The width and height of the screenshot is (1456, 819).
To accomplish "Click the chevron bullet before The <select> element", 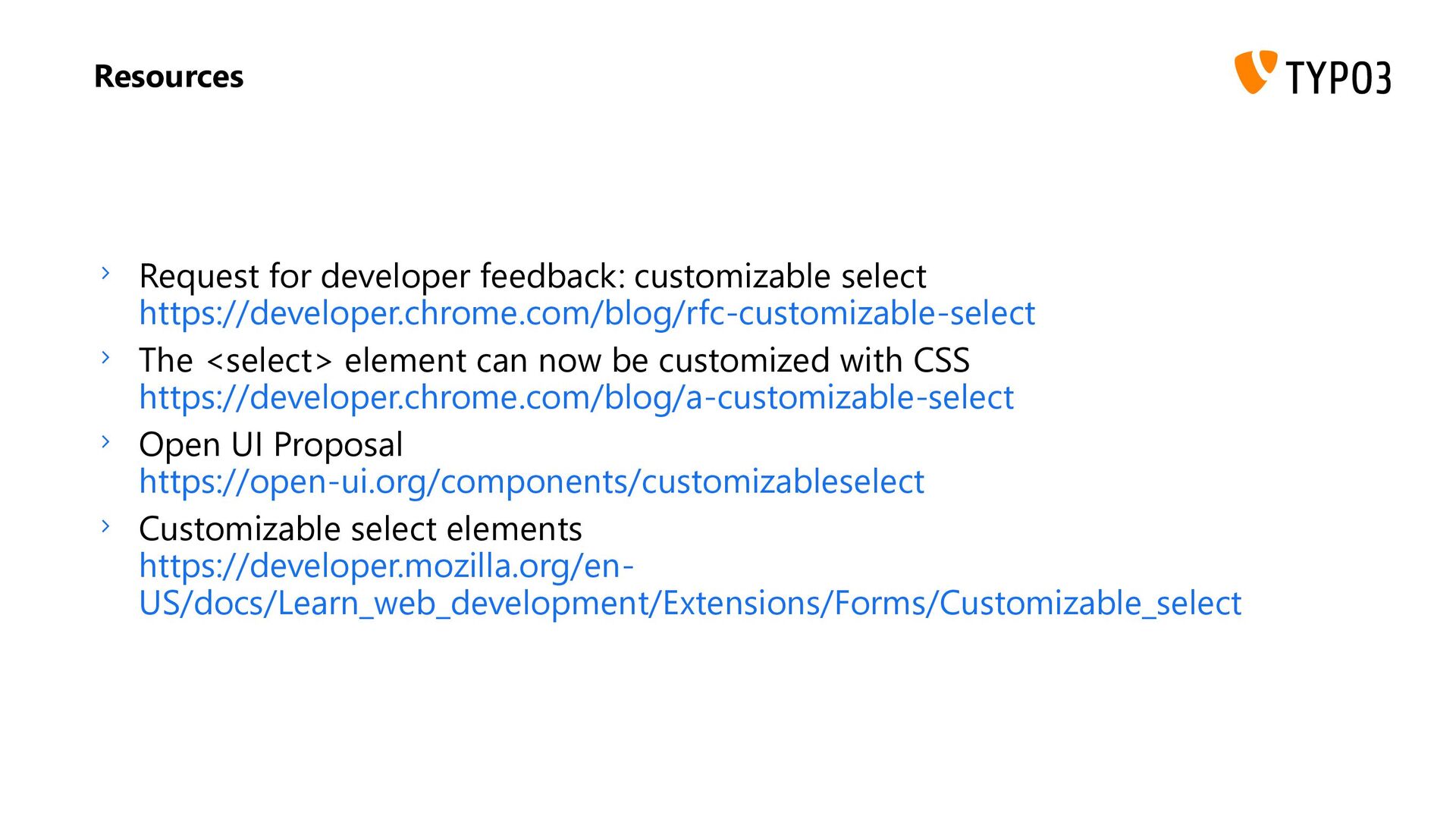I will pos(106,356).
